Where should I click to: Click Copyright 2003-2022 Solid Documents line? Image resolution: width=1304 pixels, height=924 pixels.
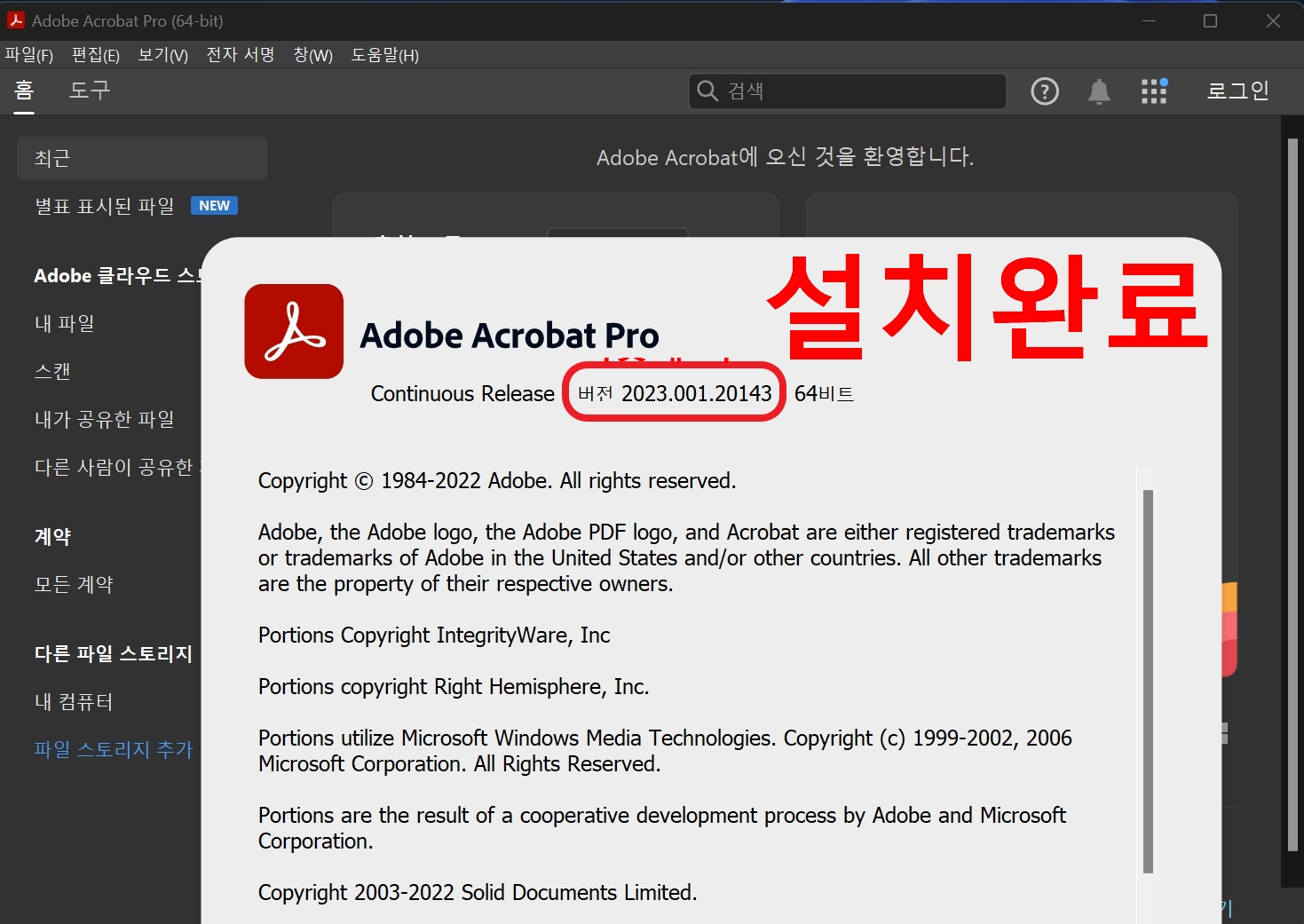478,893
